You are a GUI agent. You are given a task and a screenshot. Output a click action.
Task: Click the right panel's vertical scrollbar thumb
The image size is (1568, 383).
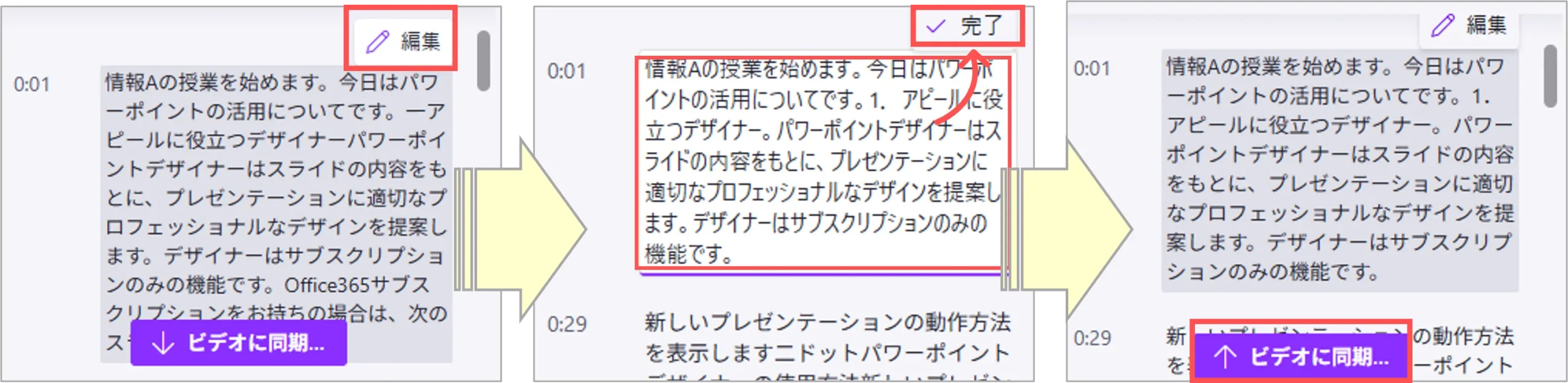1550,76
